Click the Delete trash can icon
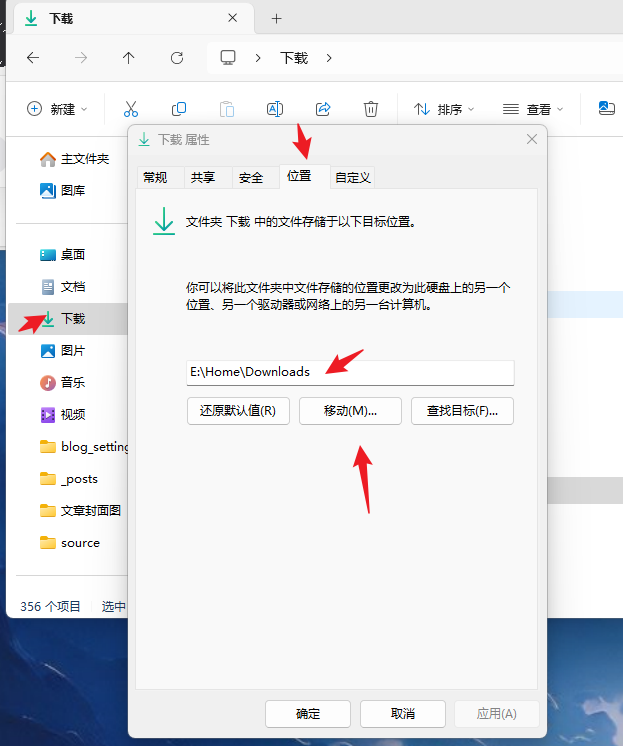623x746 pixels. coord(371,109)
